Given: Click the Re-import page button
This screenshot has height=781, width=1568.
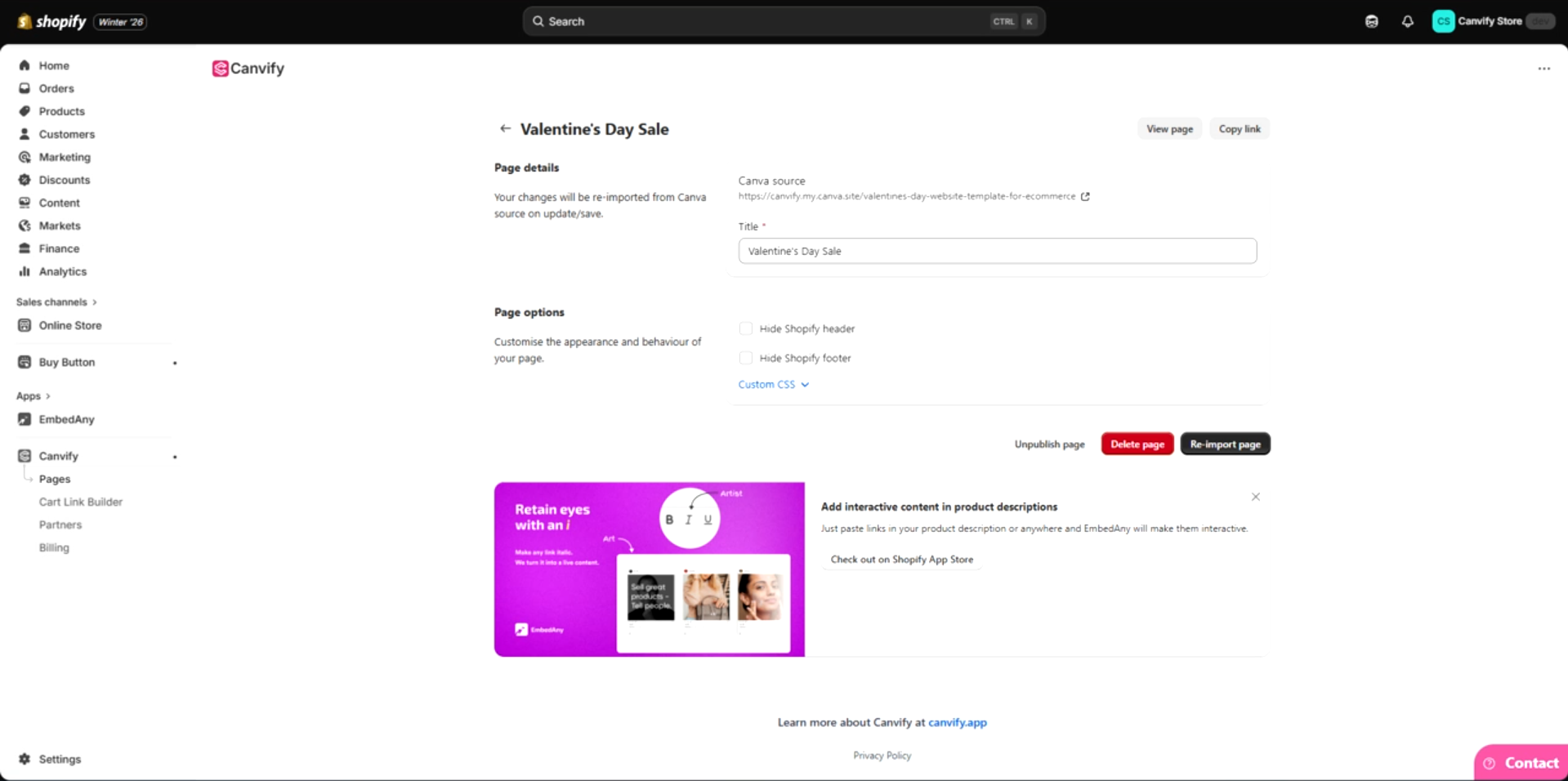Looking at the screenshot, I should tap(1224, 444).
